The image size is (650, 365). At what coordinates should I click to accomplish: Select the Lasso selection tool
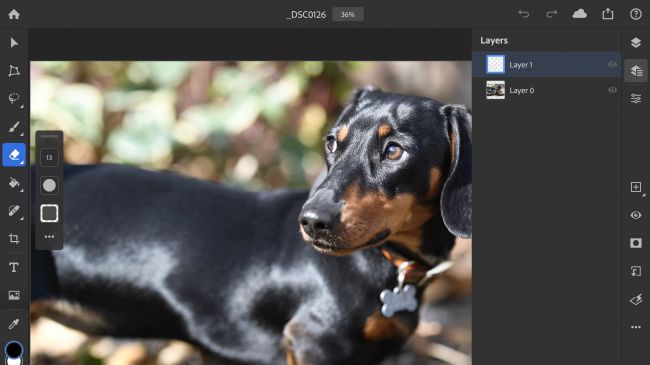click(x=14, y=99)
